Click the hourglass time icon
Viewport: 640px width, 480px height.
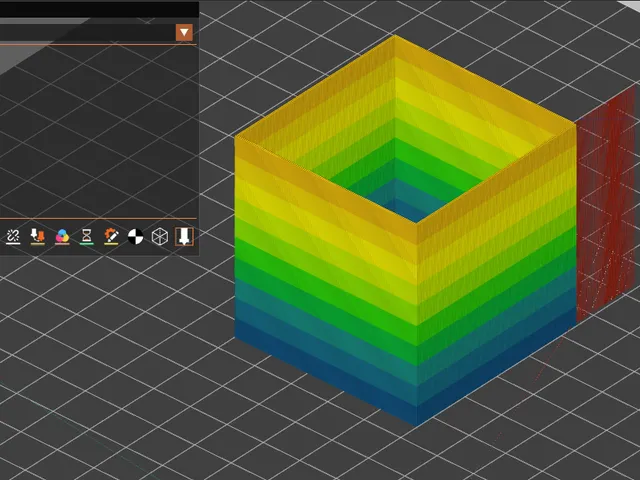click(x=87, y=236)
